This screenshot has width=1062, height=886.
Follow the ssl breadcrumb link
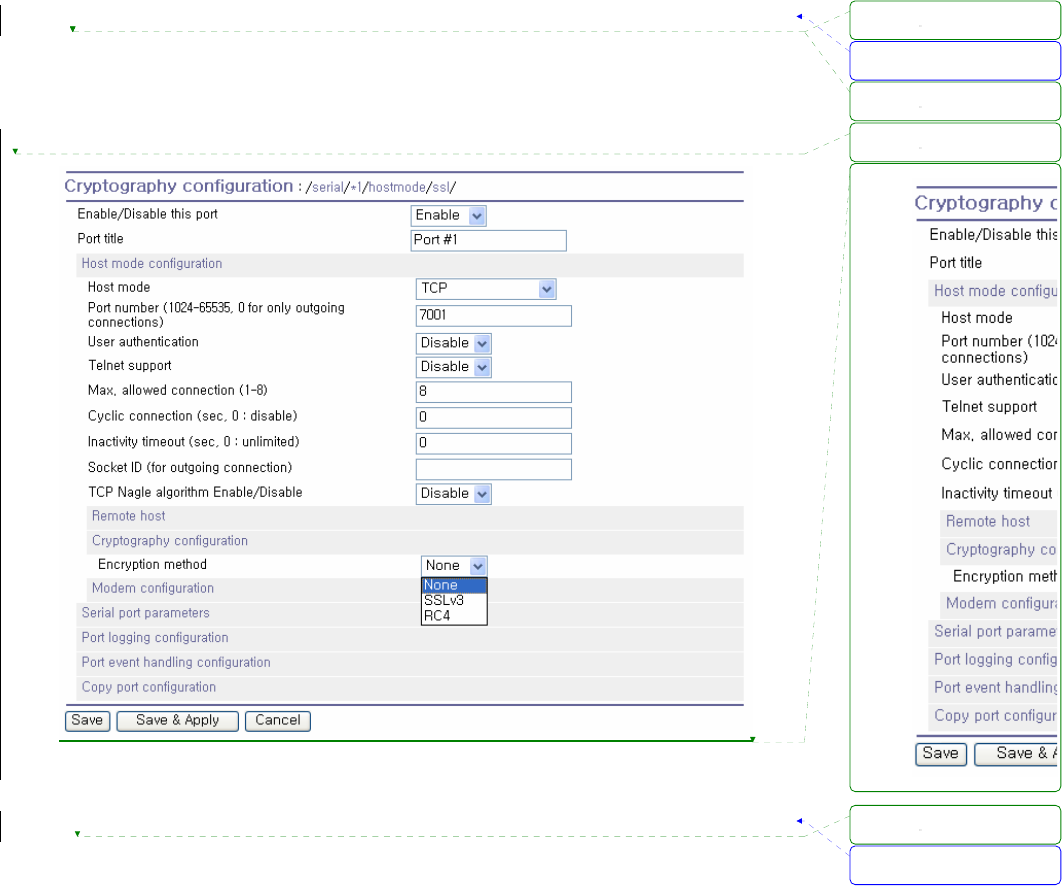pyautogui.click(x=441, y=188)
